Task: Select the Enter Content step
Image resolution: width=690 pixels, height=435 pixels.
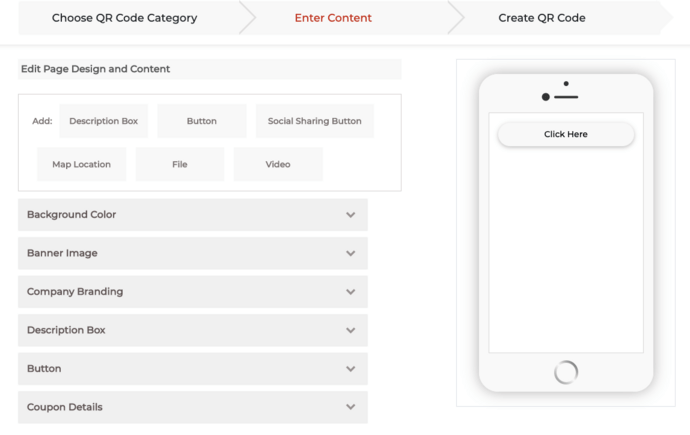Action: [333, 18]
